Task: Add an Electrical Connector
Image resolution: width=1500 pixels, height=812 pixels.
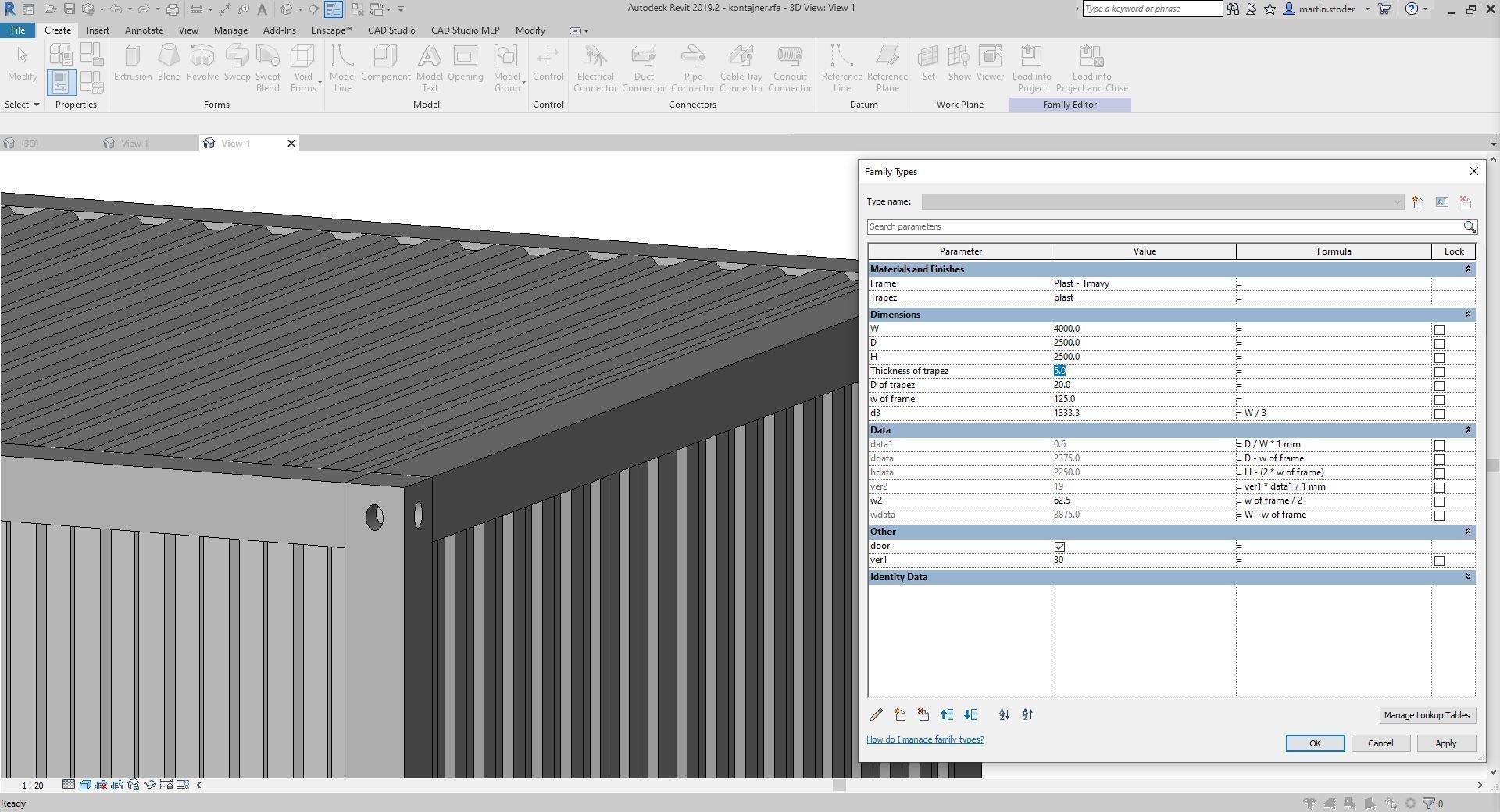Action: 595,68
